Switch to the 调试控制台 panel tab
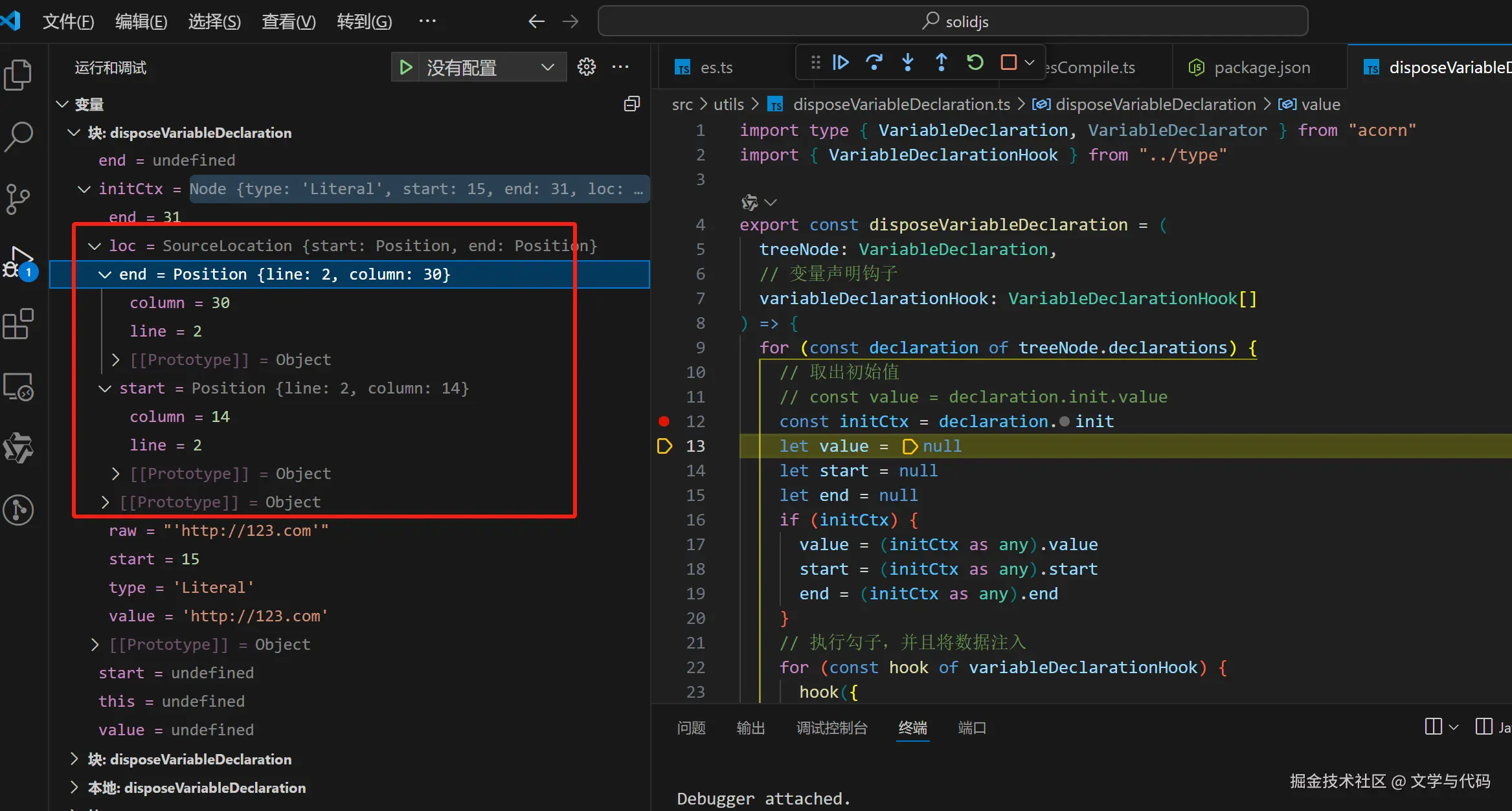Viewport: 1512px width, 811px height. tap(831, 728)
